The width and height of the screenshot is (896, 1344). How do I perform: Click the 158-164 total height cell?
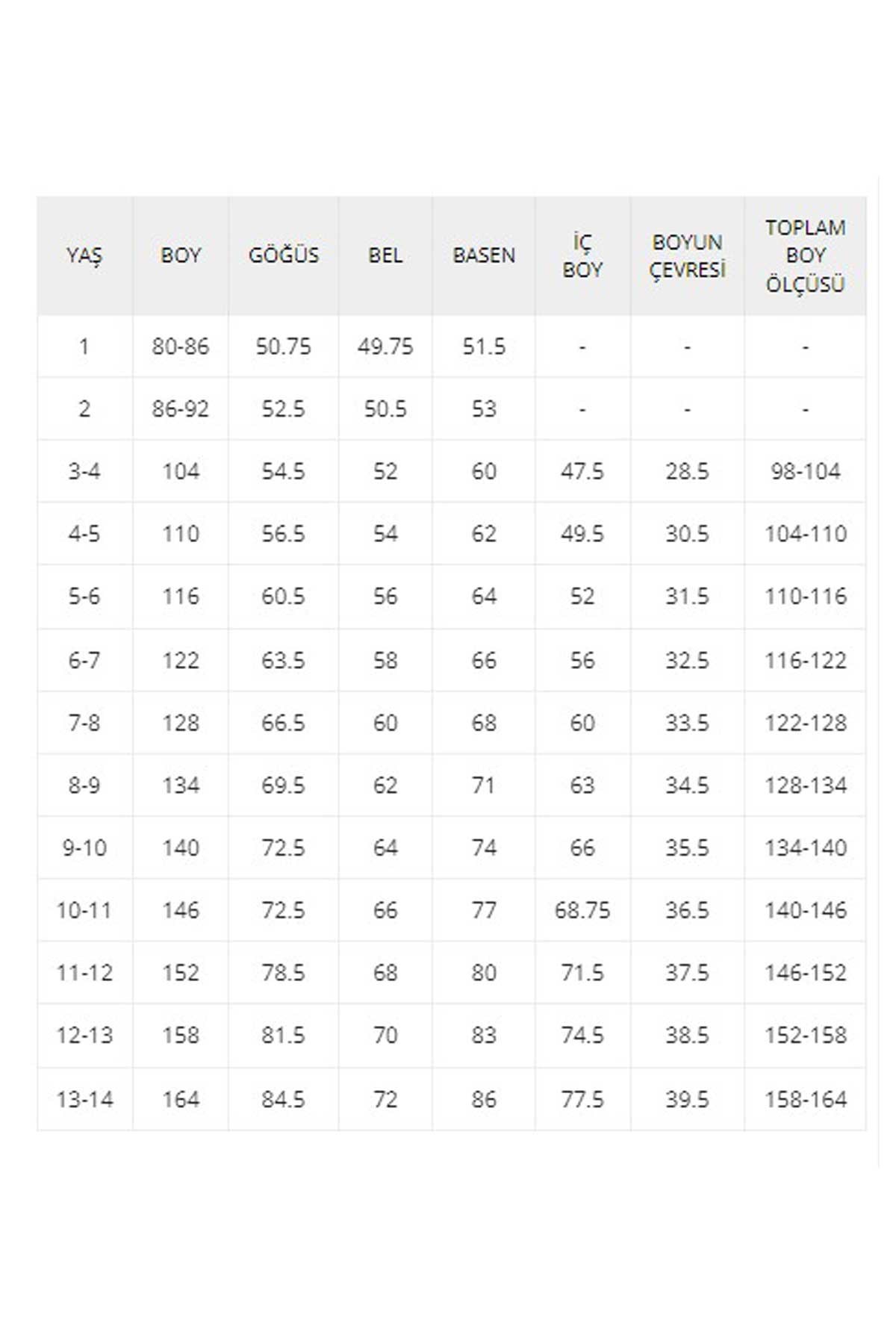805,1099
